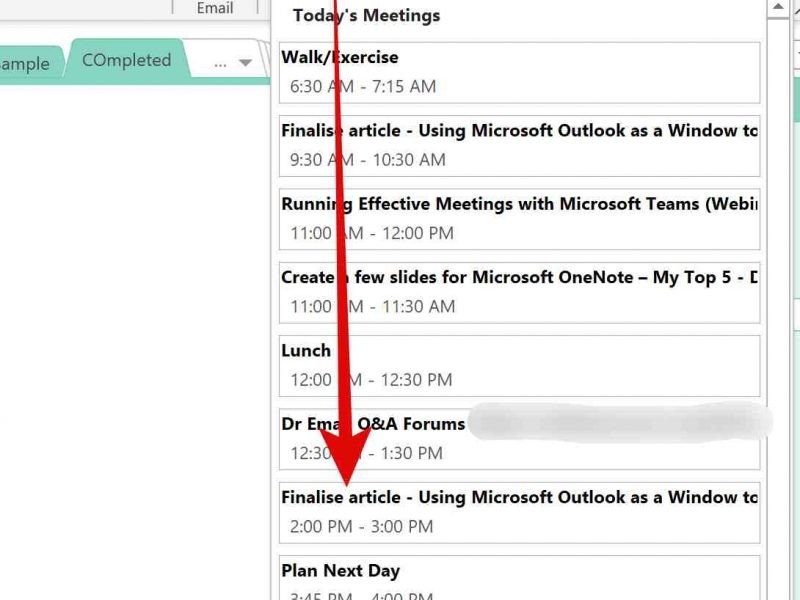This screenshot has height=600, width=800.
Task: Select the Dr Email Q&A Forums meeting
Action: (x=519, y=439)
